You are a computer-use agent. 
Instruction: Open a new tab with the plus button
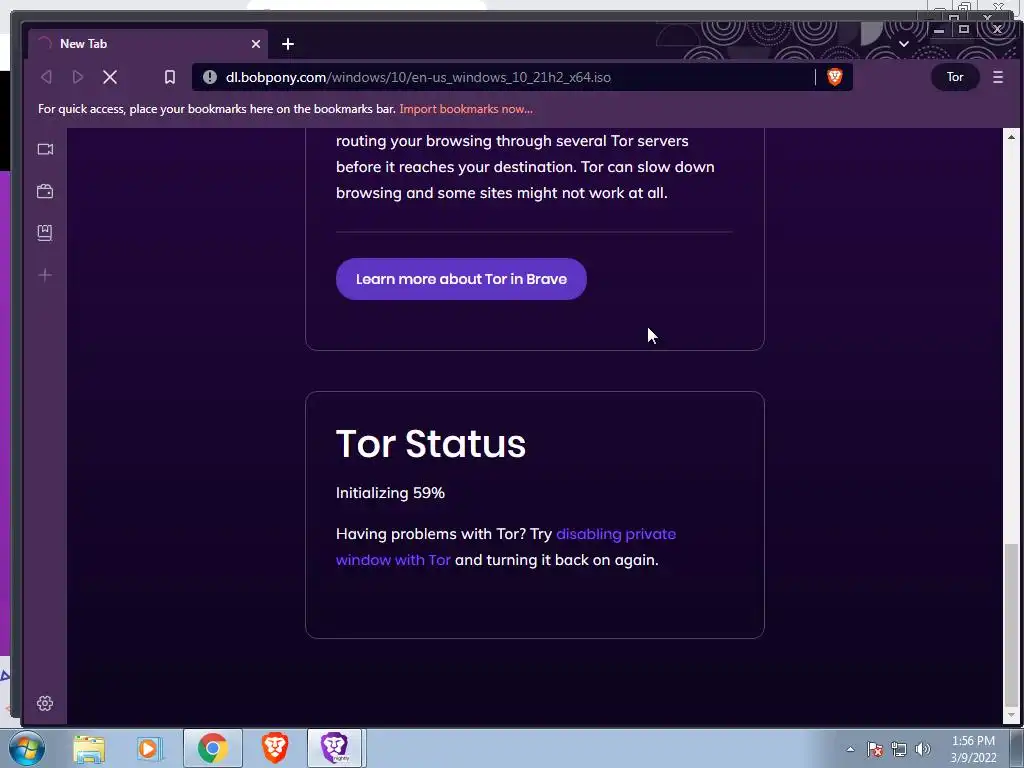coord(288,44)
